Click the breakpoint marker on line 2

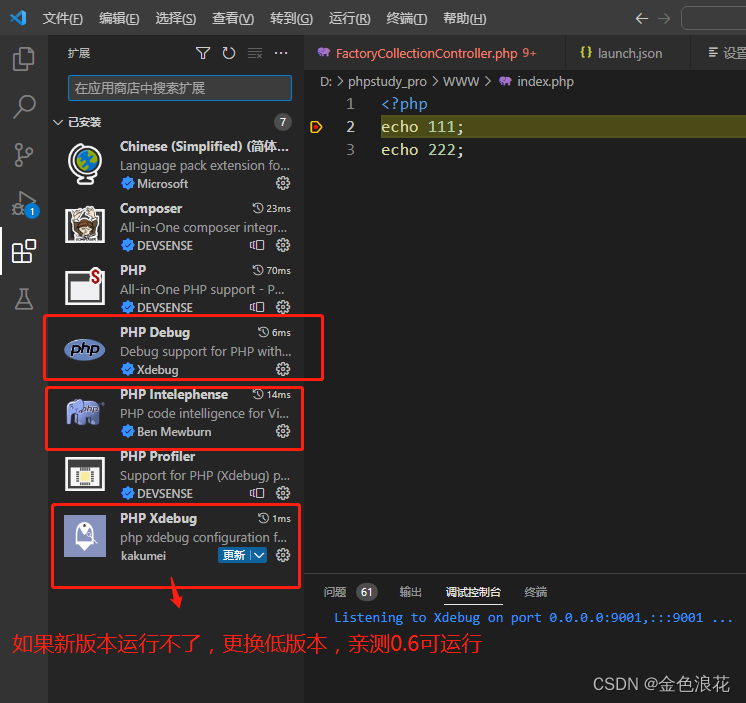316,127
